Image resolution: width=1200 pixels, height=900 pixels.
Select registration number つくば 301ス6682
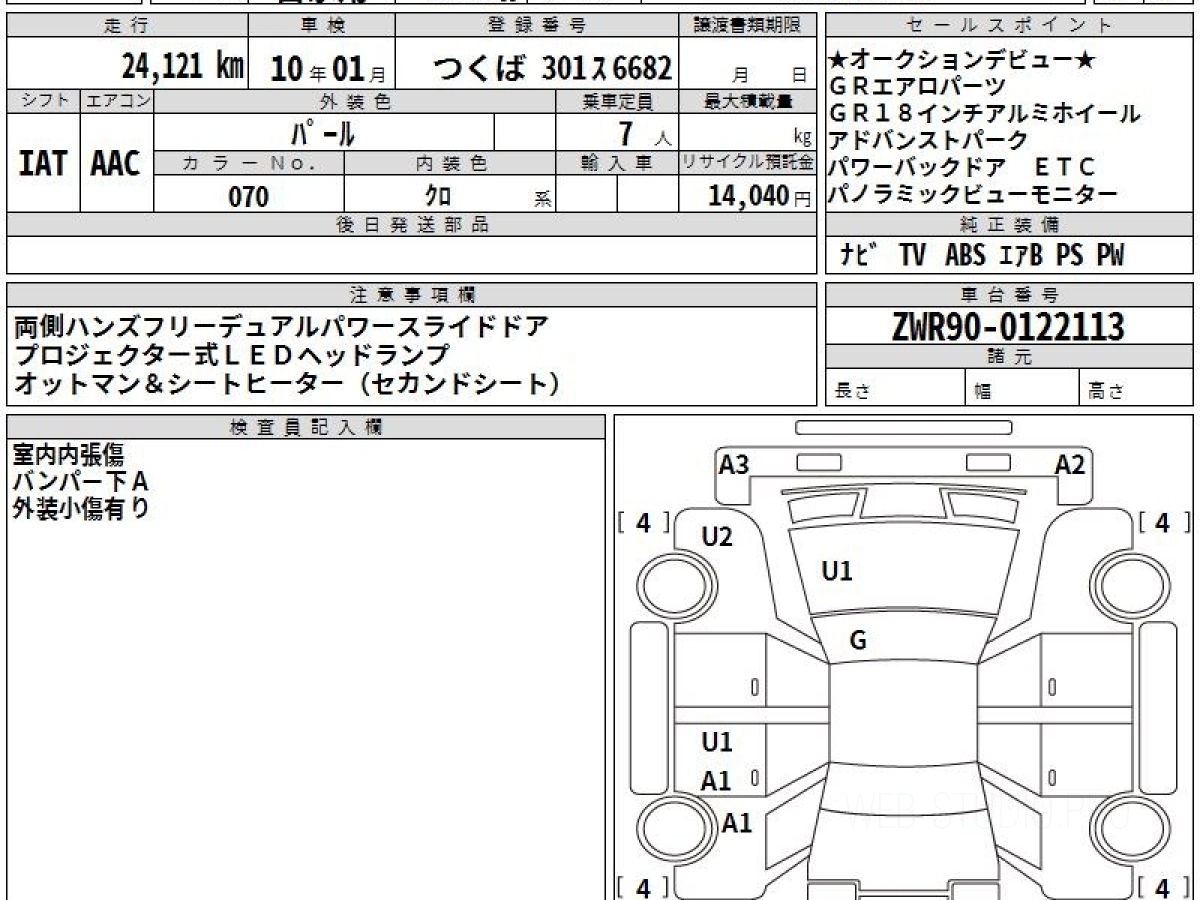coord(552,68)
